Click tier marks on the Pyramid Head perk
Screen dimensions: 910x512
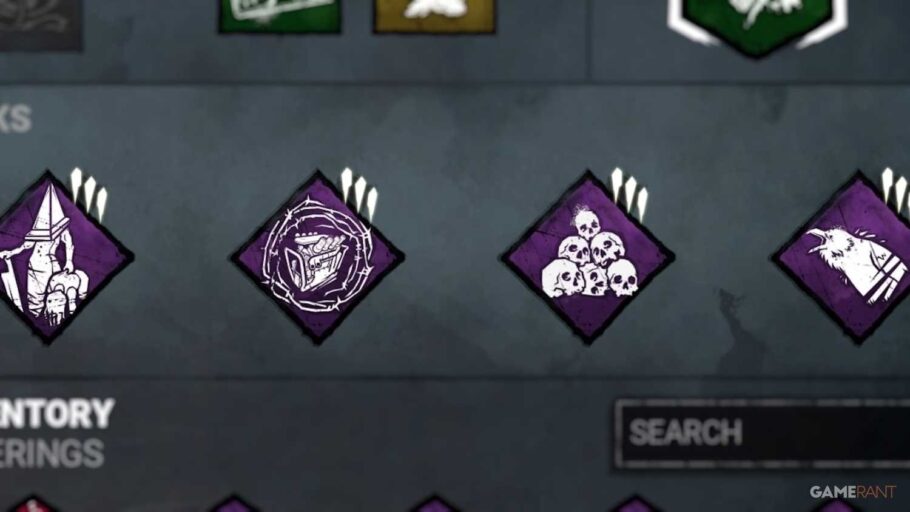[x=89, y=194]
